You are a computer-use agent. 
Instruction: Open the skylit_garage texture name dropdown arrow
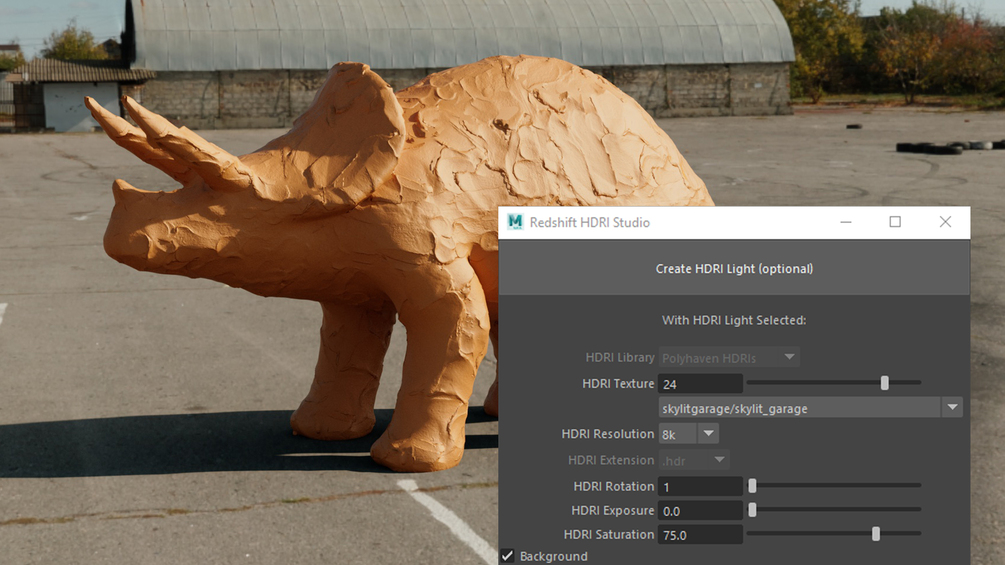952,407
